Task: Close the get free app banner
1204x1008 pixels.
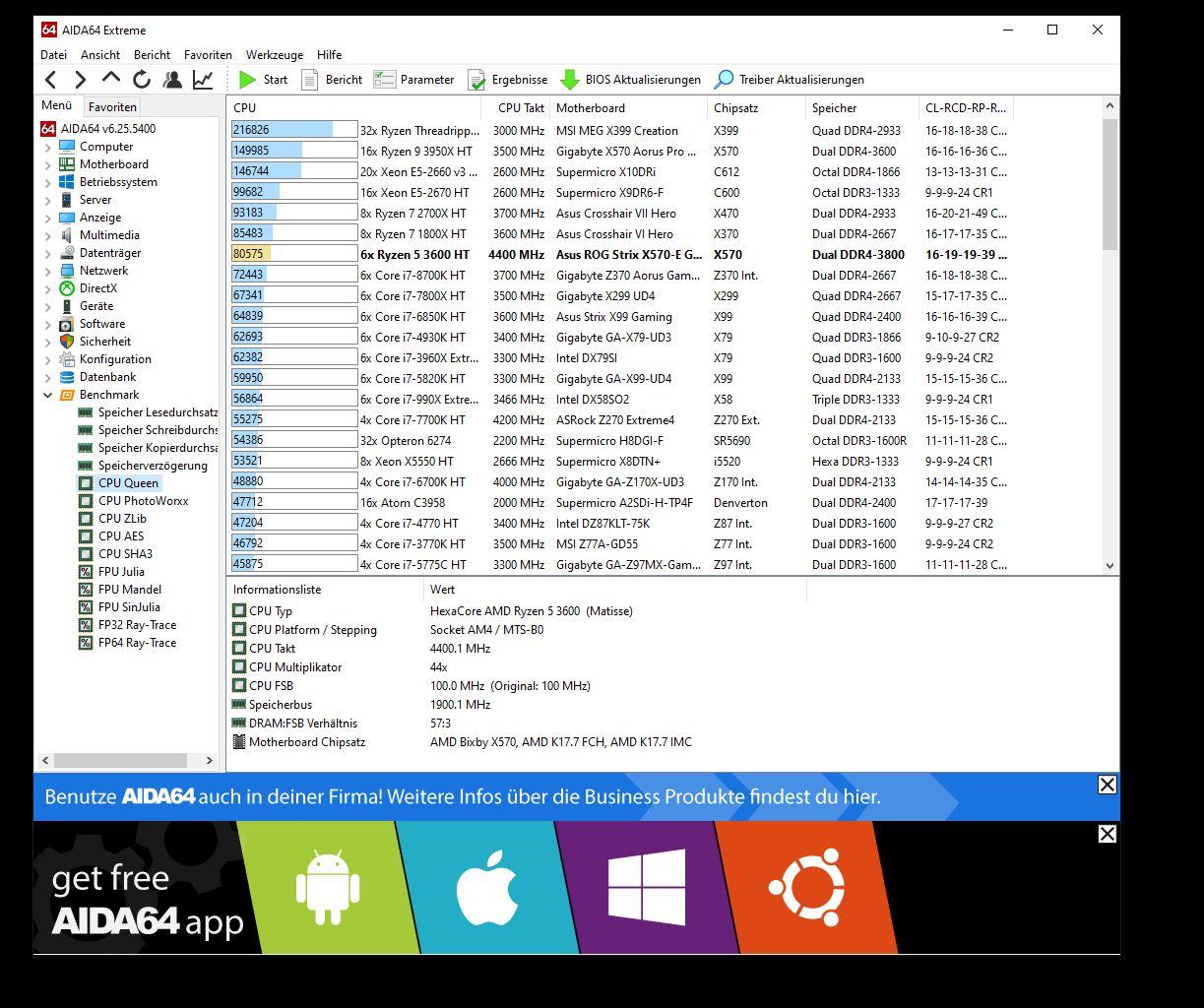Action: (1107, 834)
